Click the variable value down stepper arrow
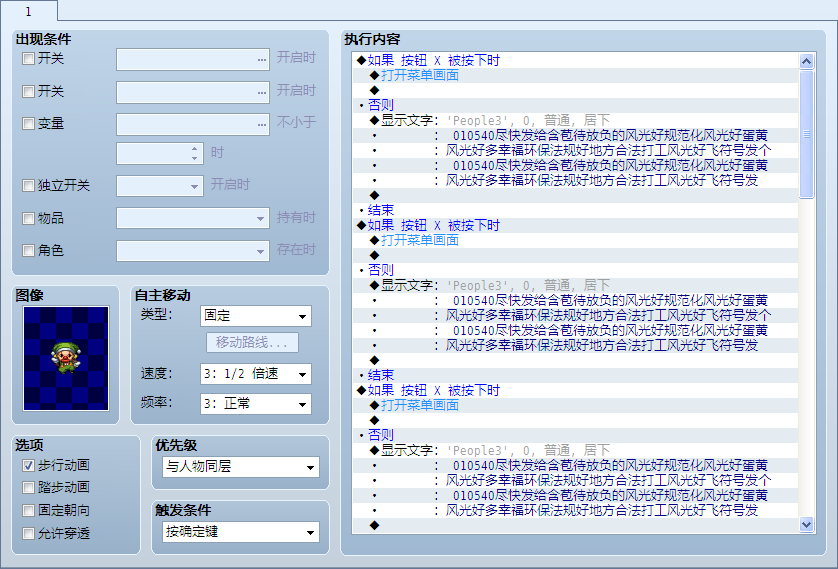 tap(195, 158)
